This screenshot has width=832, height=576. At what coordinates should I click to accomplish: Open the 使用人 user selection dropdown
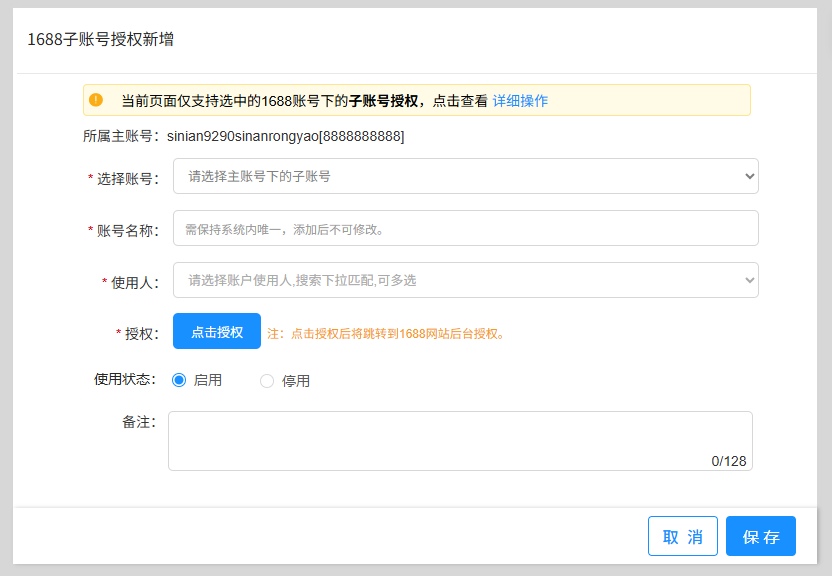[x=465, y=280]
